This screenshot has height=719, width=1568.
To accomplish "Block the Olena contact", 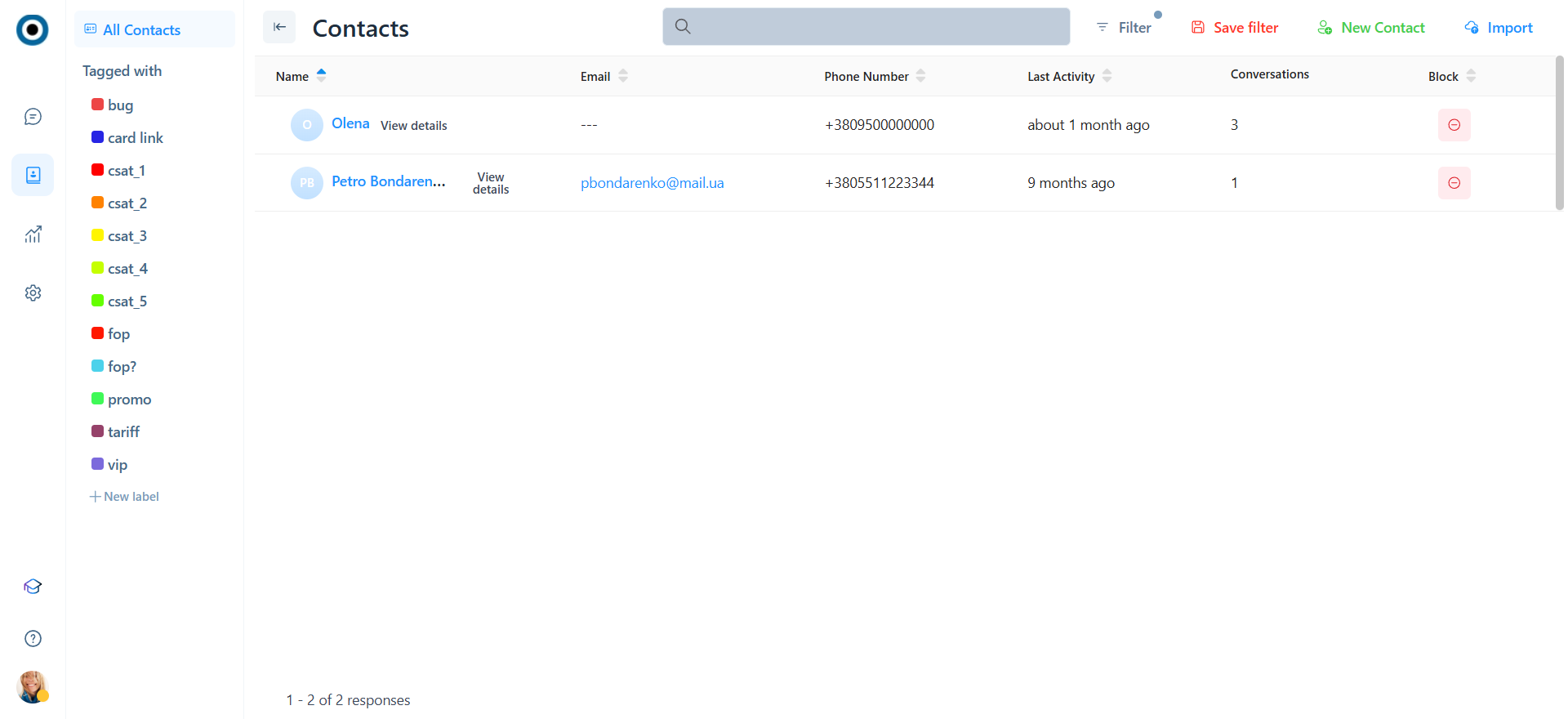I will click(1454, 125).
